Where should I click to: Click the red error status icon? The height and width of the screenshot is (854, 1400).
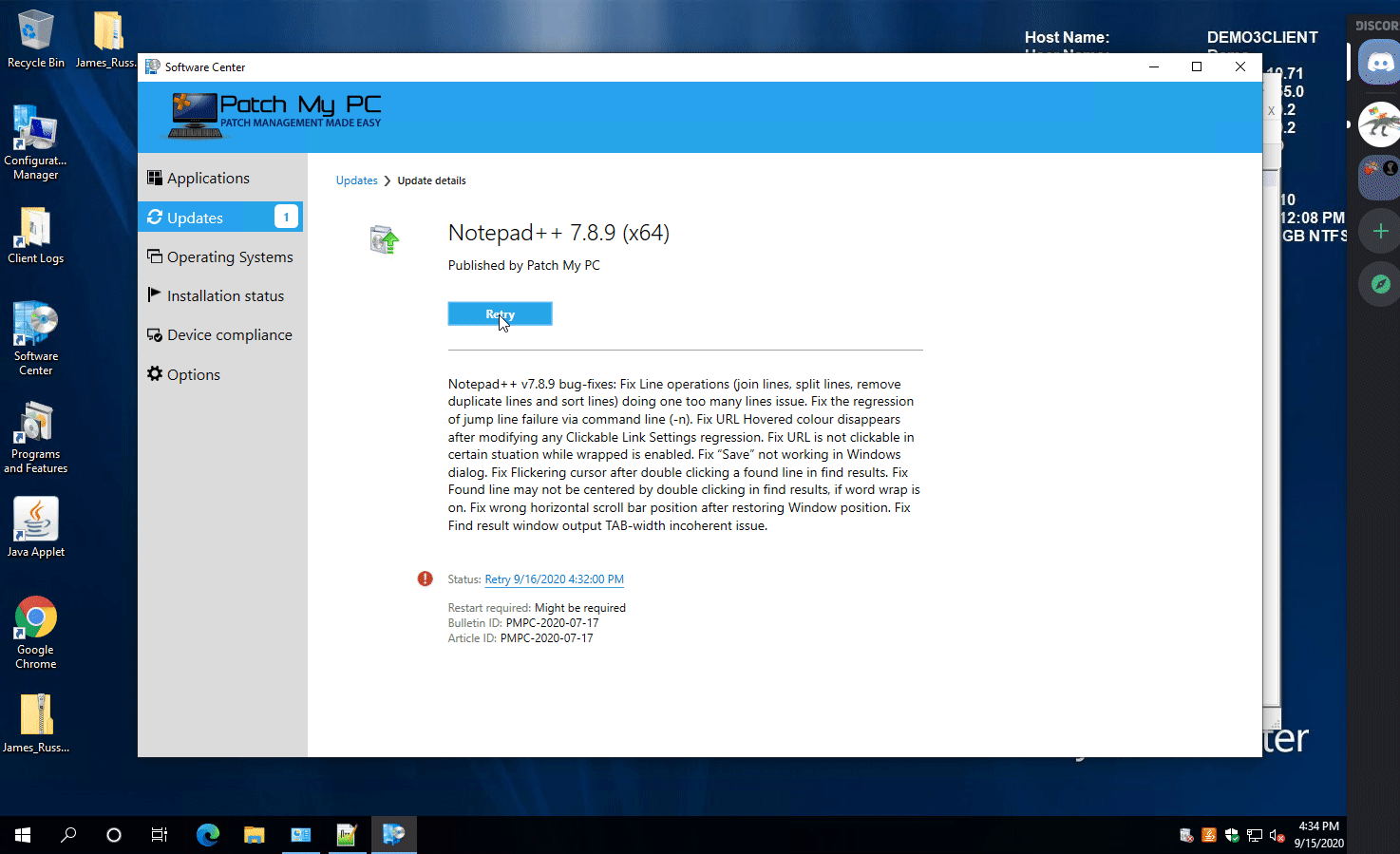(x=425, y=579)
